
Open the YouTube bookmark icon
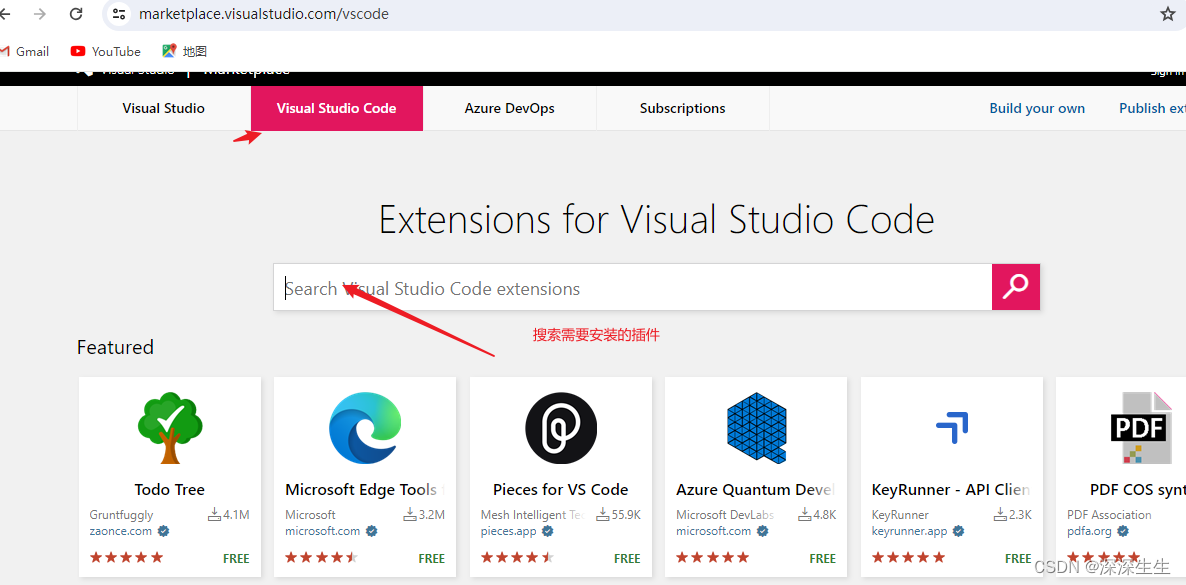coord(77,51)
